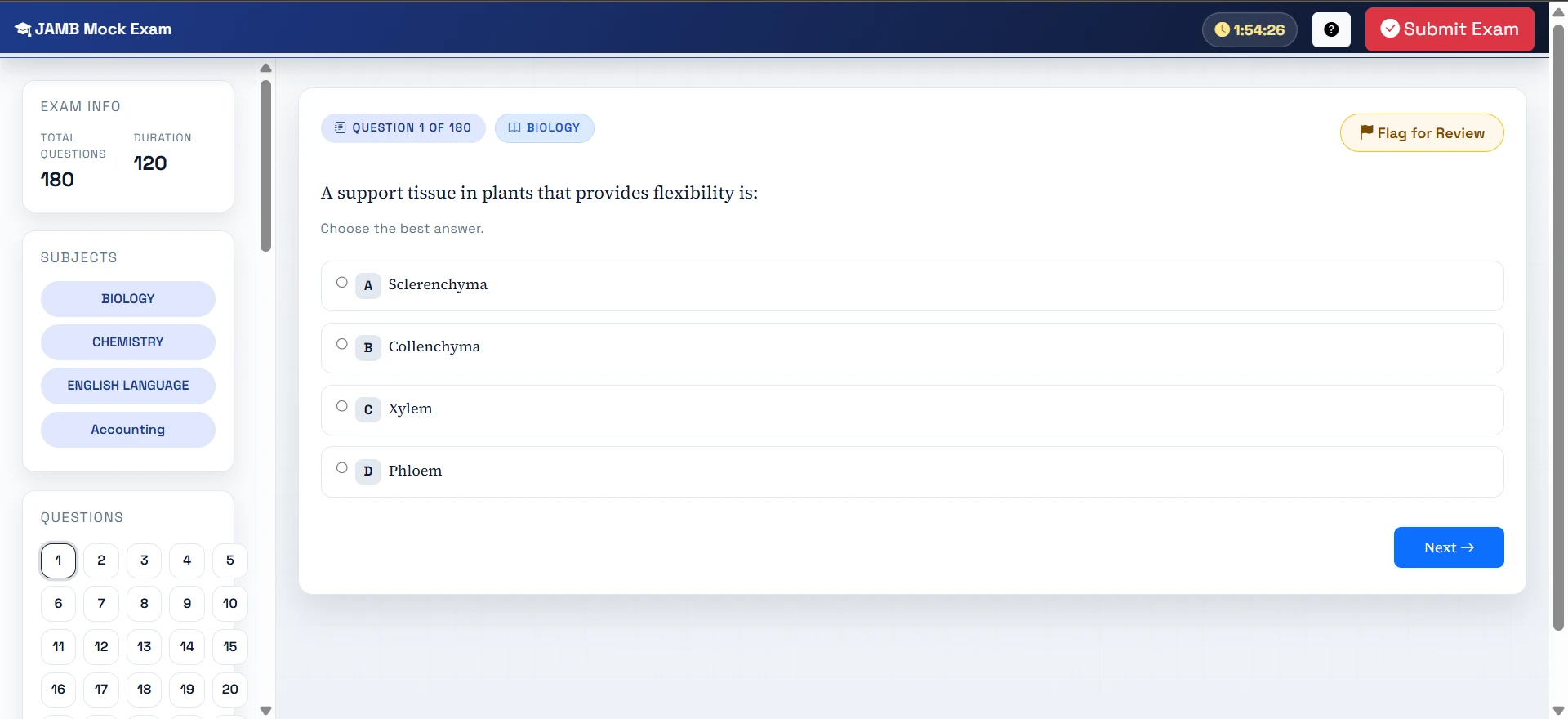Click the total questions value 180
1568x719 pixels.
[x=57, y=180]
